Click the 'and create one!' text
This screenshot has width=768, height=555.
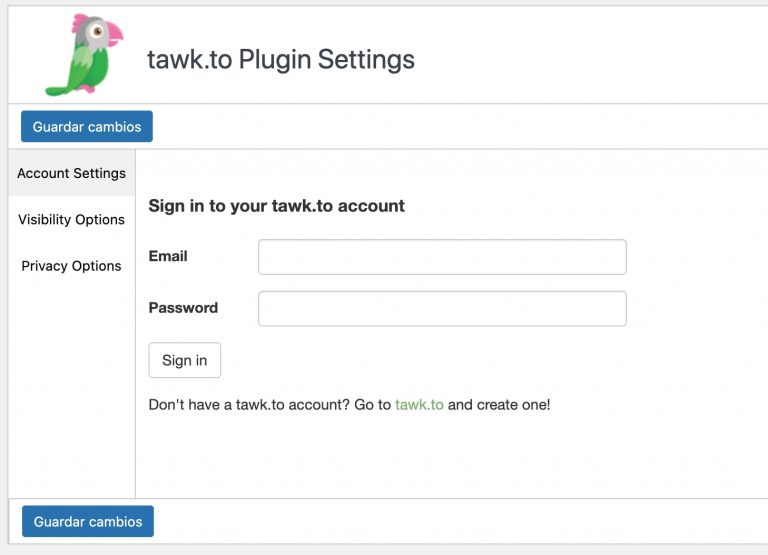499,405
